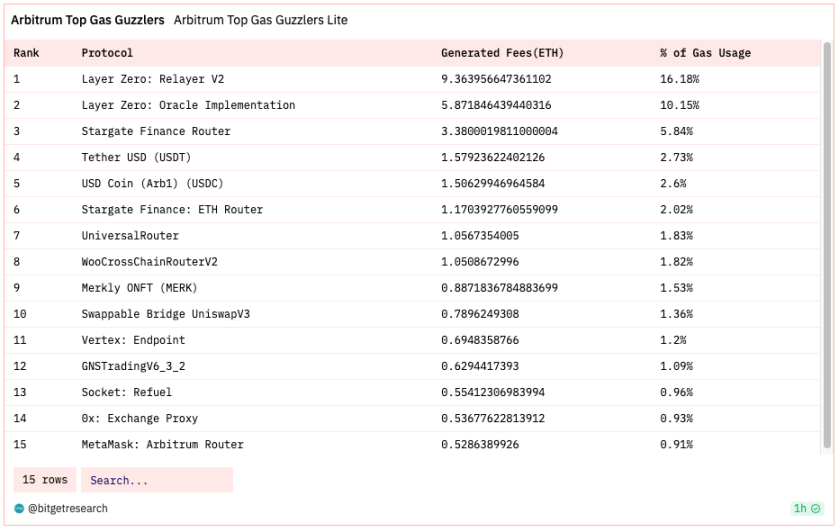Click the 1h refresh status checkmark icon
Screen dimensions: 839x532
[815, 508]
